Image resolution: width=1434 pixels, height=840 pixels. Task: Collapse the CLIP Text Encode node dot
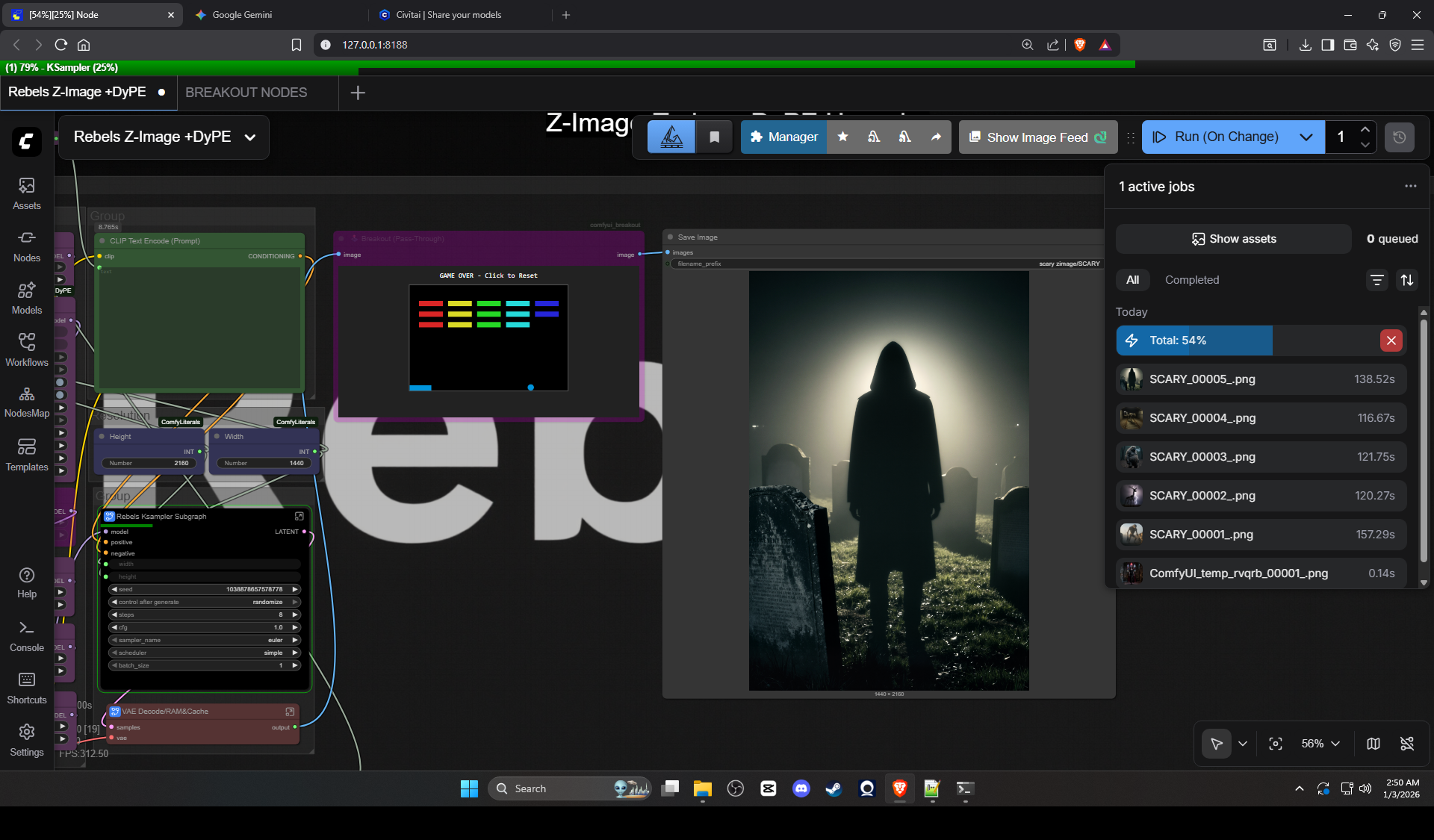[x=102, y=241]
